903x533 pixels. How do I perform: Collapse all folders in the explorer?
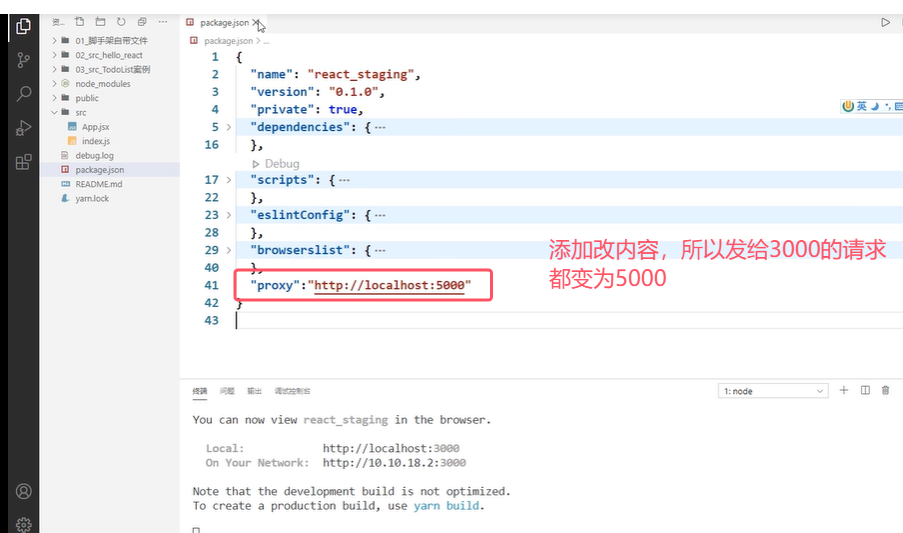(x=142, y=22)
